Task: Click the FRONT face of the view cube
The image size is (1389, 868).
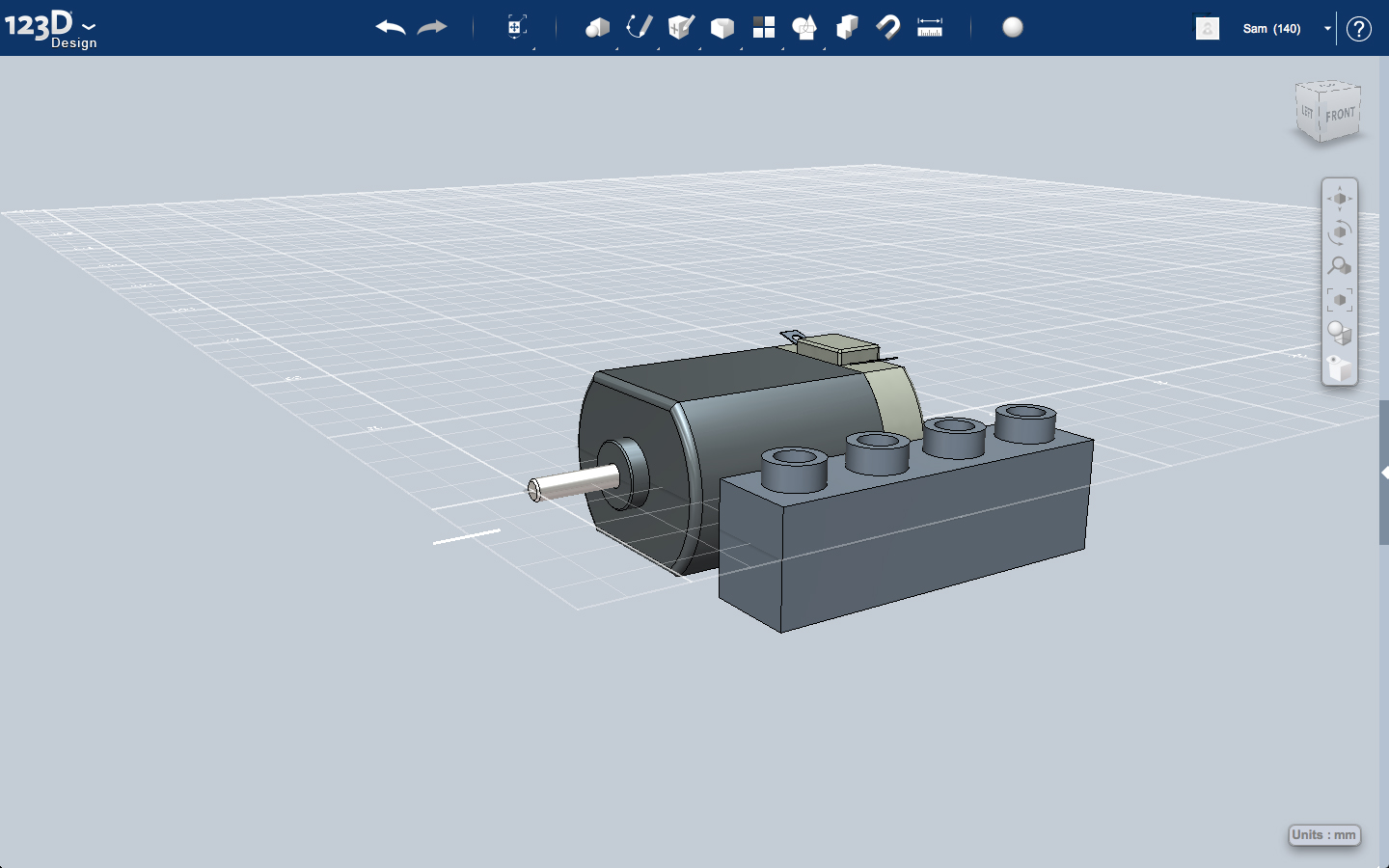Action: (1340, 114)
